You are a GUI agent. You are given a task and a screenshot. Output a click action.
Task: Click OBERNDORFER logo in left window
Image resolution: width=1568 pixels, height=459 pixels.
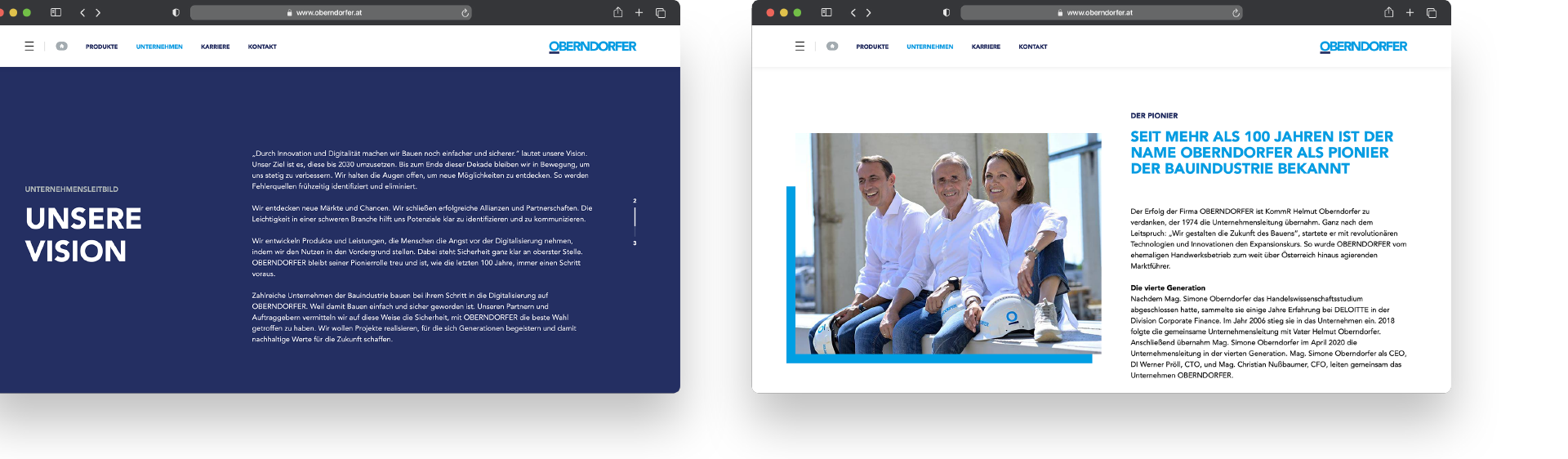point(593,47)
